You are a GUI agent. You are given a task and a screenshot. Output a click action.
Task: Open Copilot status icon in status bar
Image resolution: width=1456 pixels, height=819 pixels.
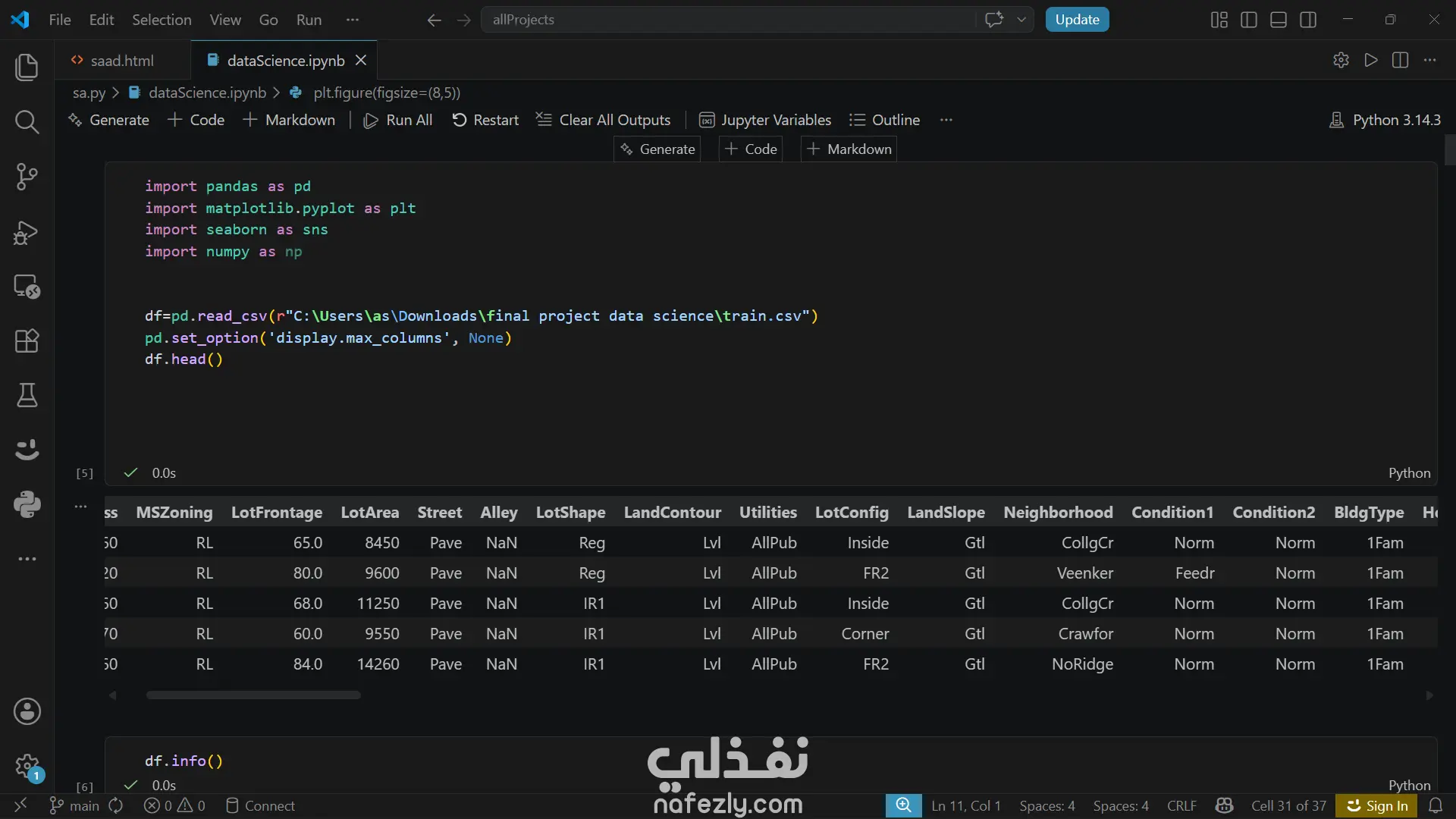[x=1224, y=805]
